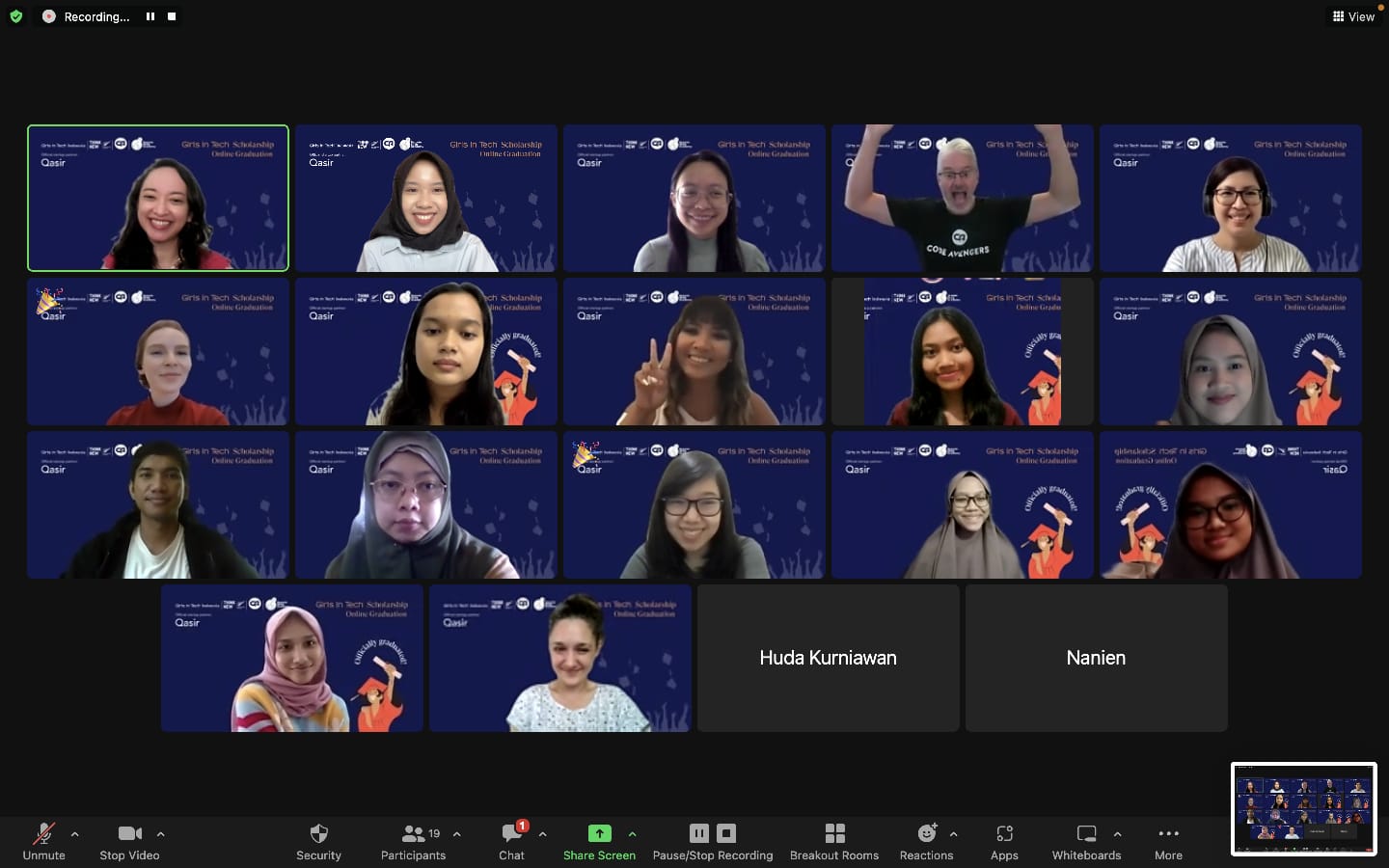Expand the Share Screen options chevron
This screenshot has height=868, width=1389.
633,835
